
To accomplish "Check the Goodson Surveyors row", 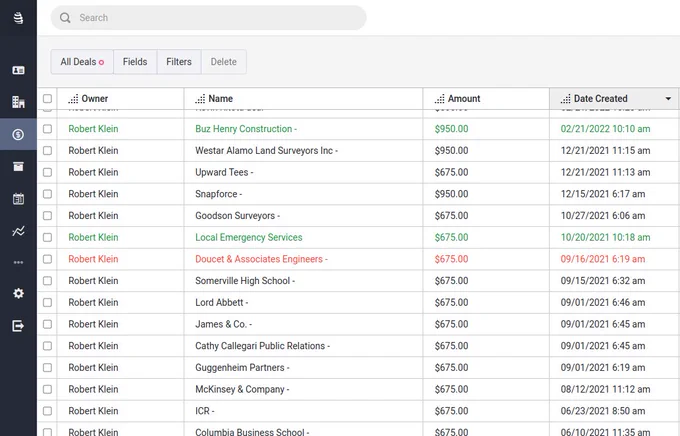I will (x=47, y=216).
